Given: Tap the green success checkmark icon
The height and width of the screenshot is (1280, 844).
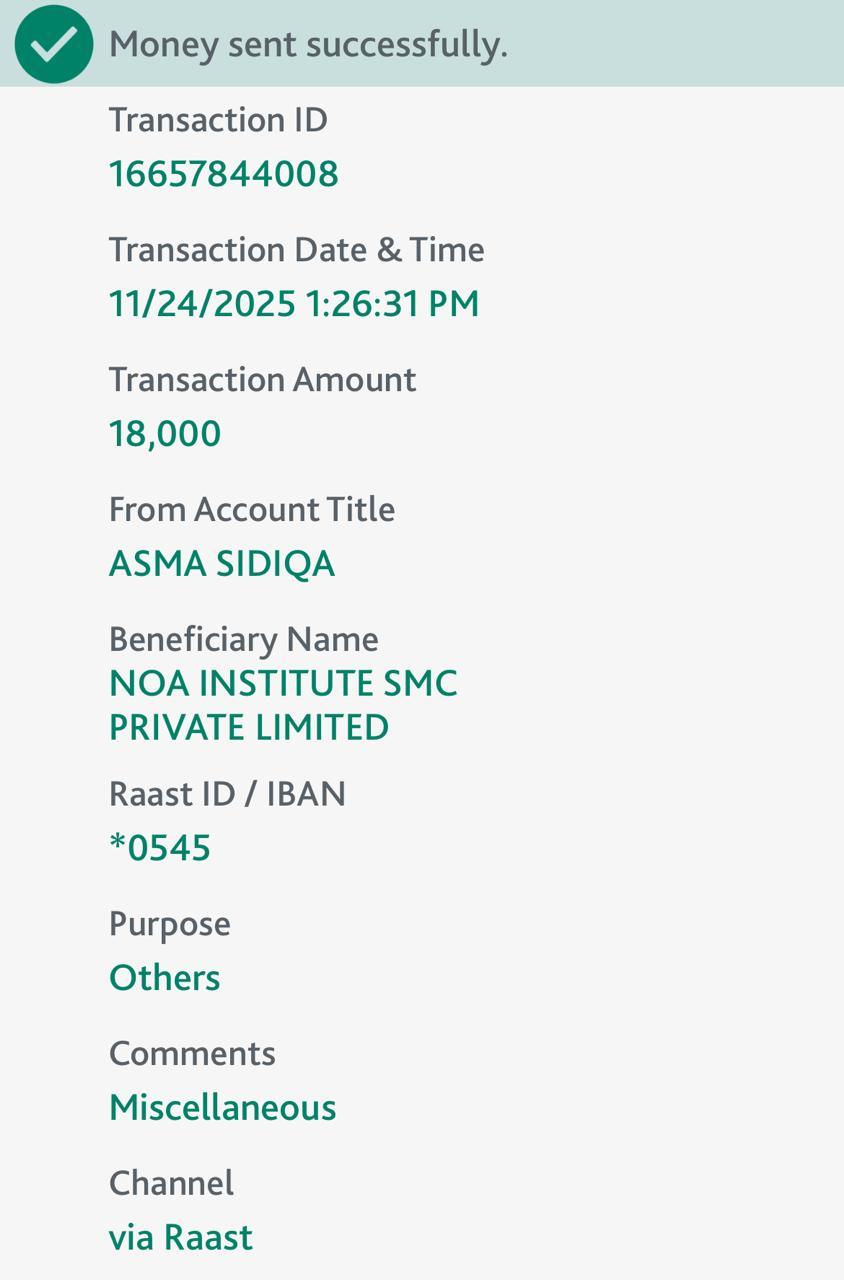Looking at the screenshot, I should pyautogui.click(x=54, y=44).
